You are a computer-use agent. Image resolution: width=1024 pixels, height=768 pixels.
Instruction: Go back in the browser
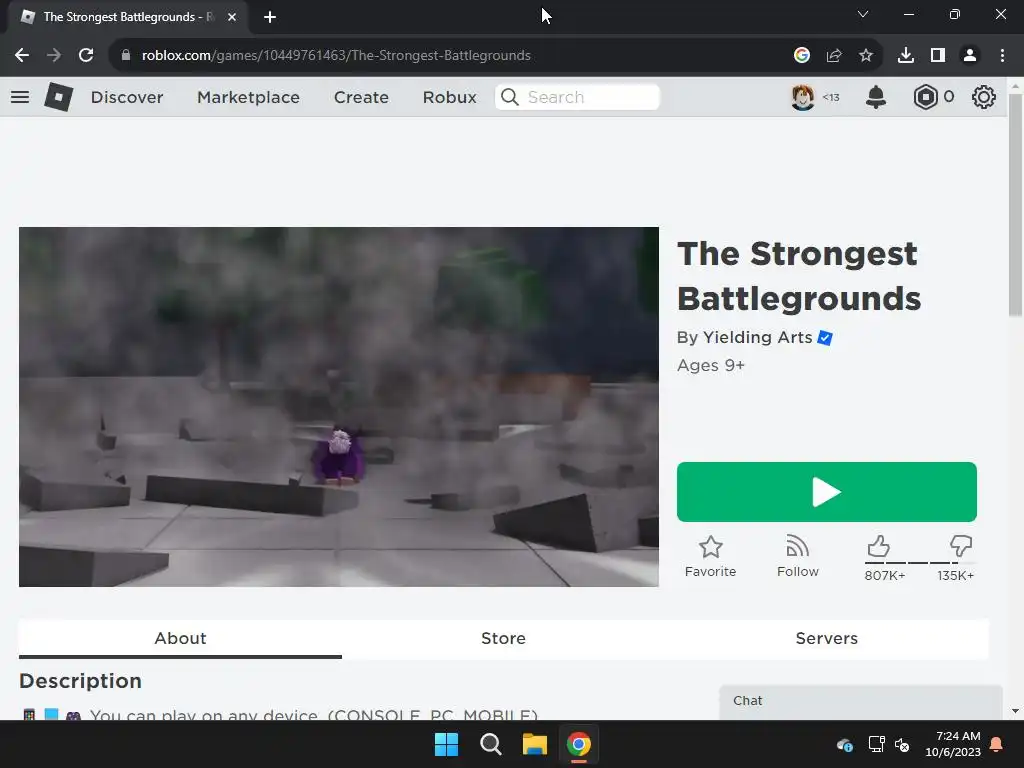point(22,56)
